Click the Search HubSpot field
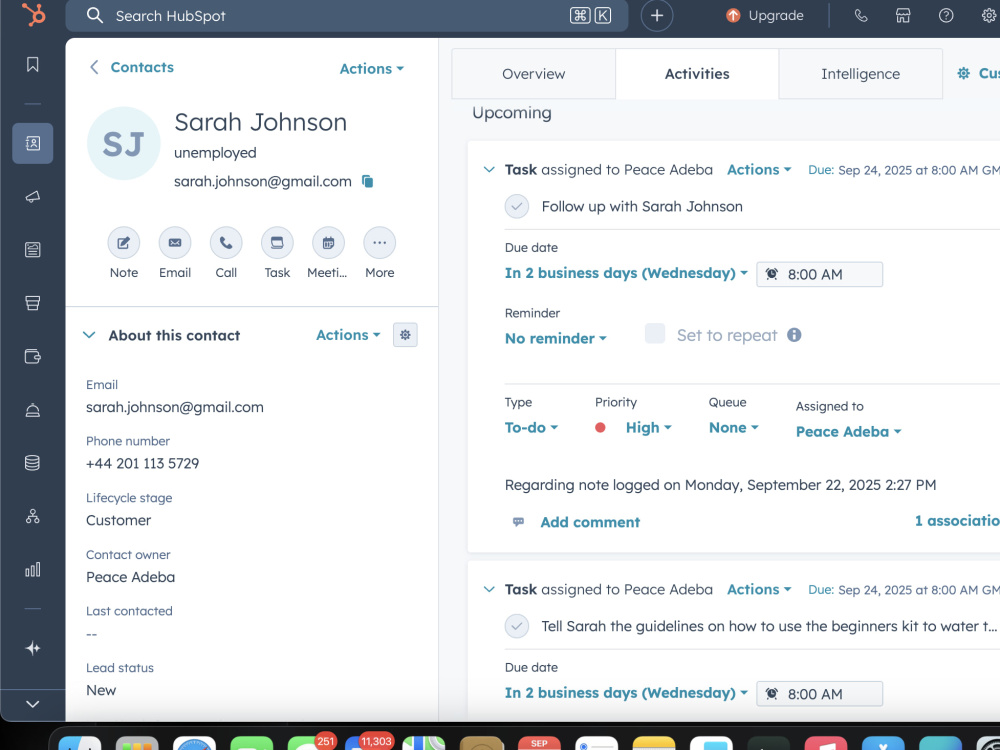This screenshot has width=1000, height=750. pos(347,15)
